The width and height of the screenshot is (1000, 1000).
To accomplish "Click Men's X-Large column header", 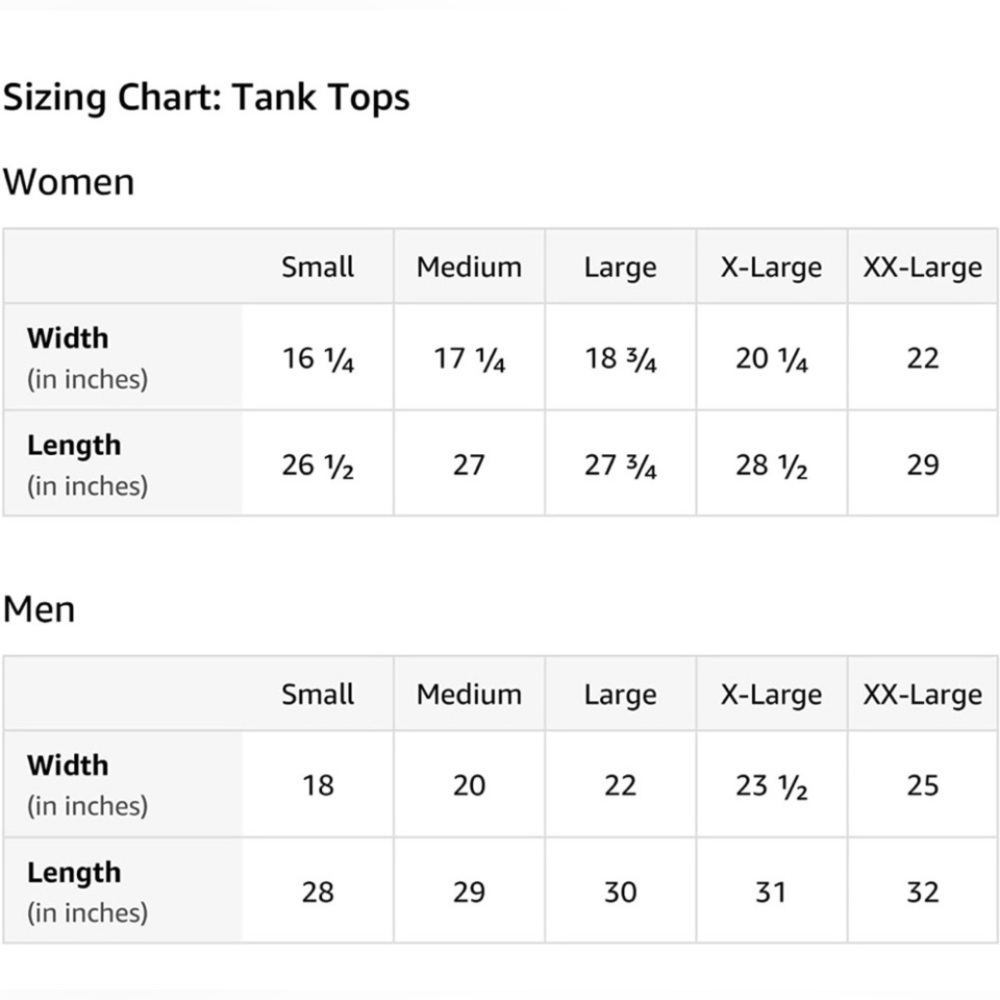I will pos(772,694).
